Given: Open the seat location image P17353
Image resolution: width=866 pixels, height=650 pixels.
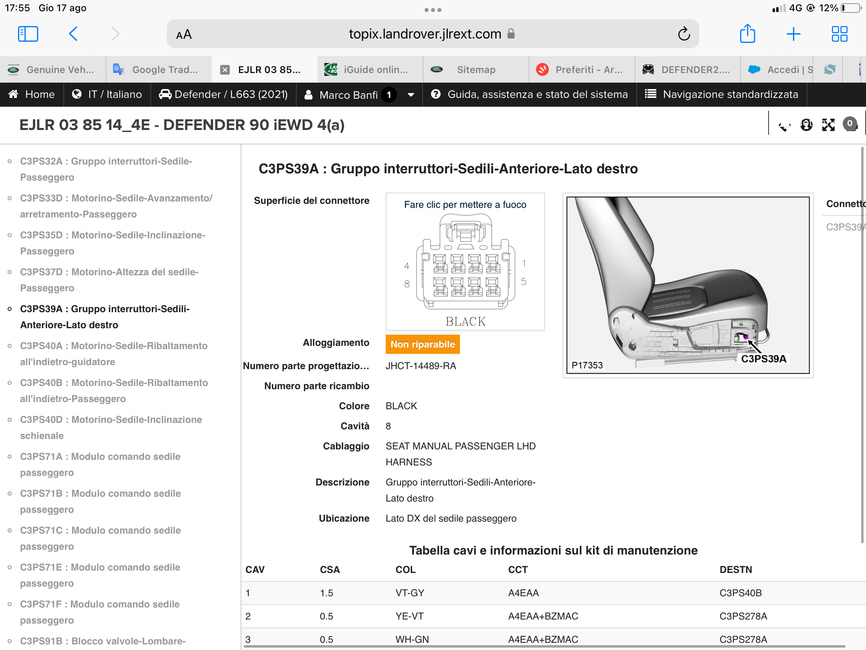Looking at the screenshot, I should point(688,285).
